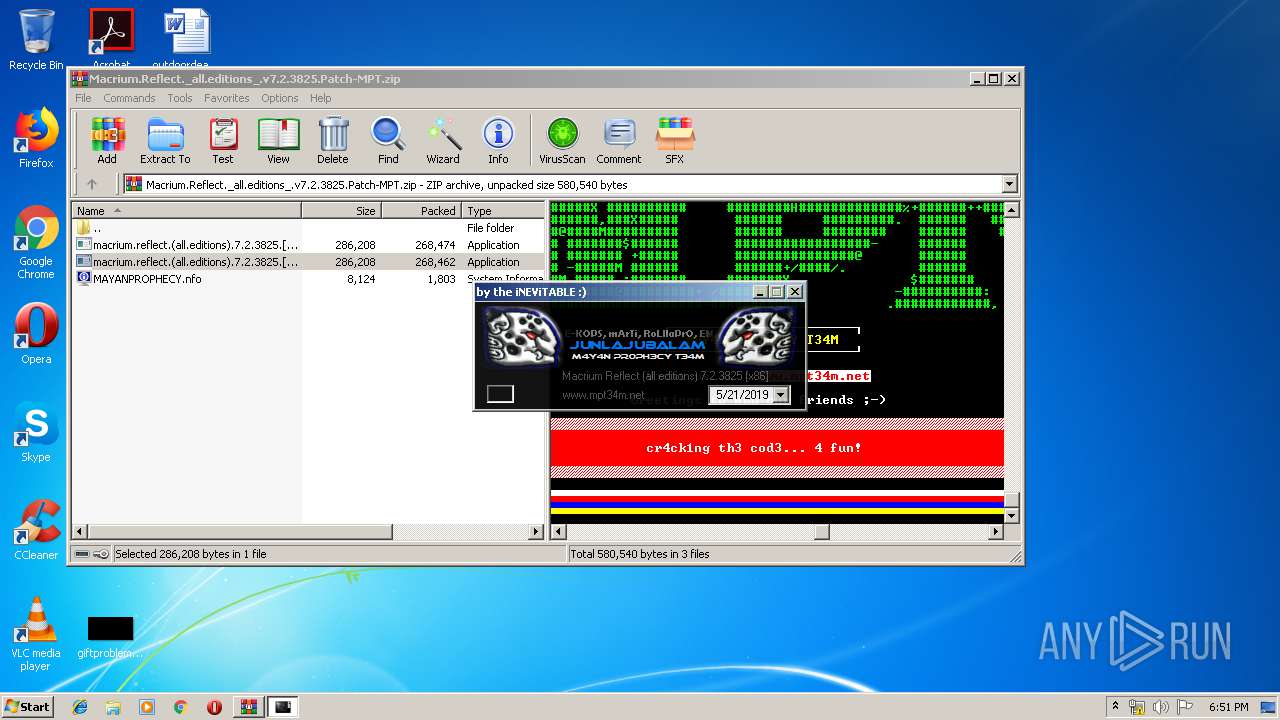The image size is (1280, 720).
Task: Open Windows Media Player from taskbar
Action: point(147,707)
